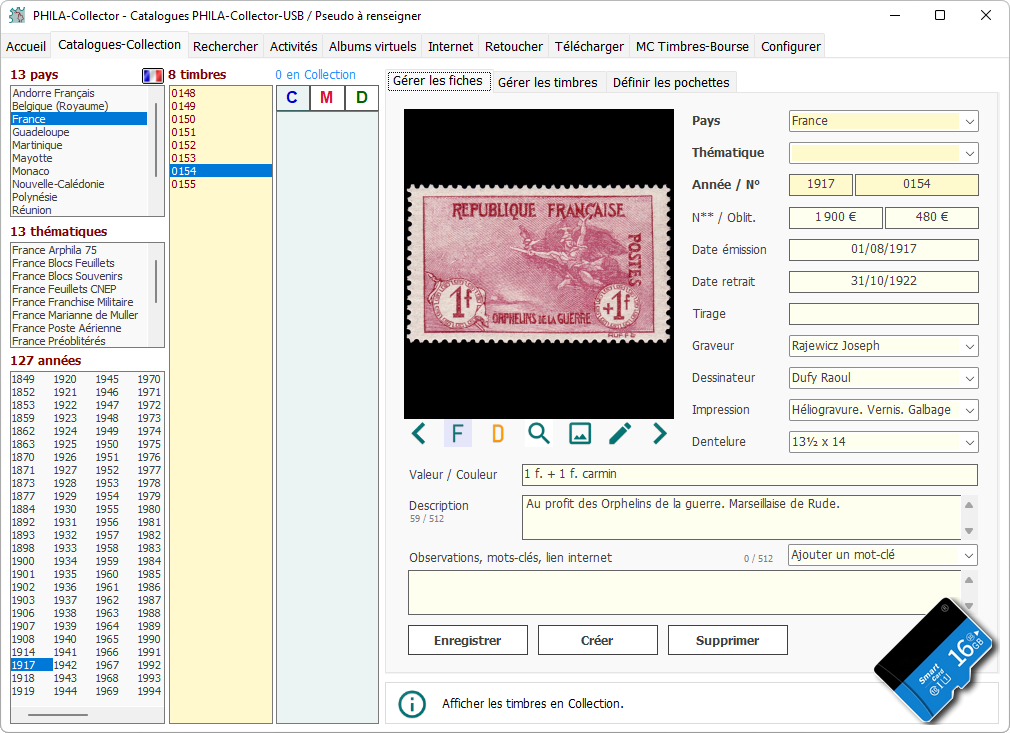Click the Créer button

[597, 640]
